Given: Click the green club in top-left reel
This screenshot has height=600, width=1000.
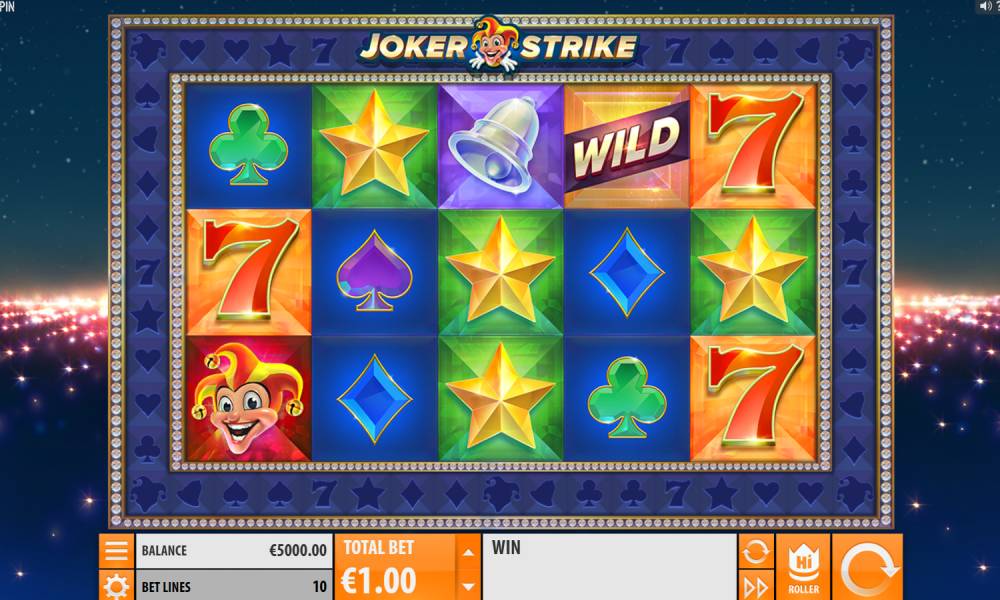Looking at the screenshot, I should (249, 147).
